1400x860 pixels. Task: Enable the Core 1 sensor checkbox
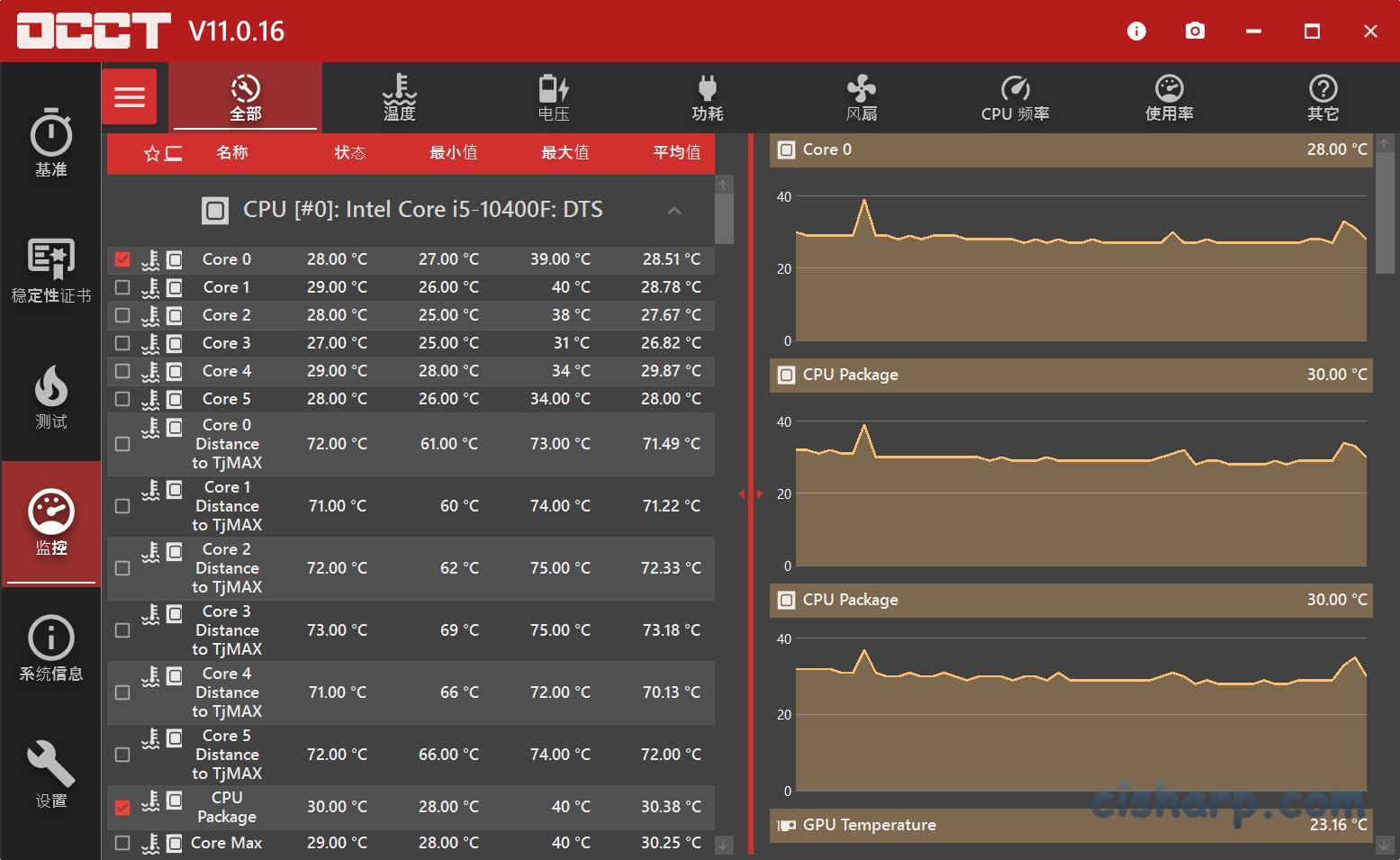pyautogui.click(x=122, y=287)
